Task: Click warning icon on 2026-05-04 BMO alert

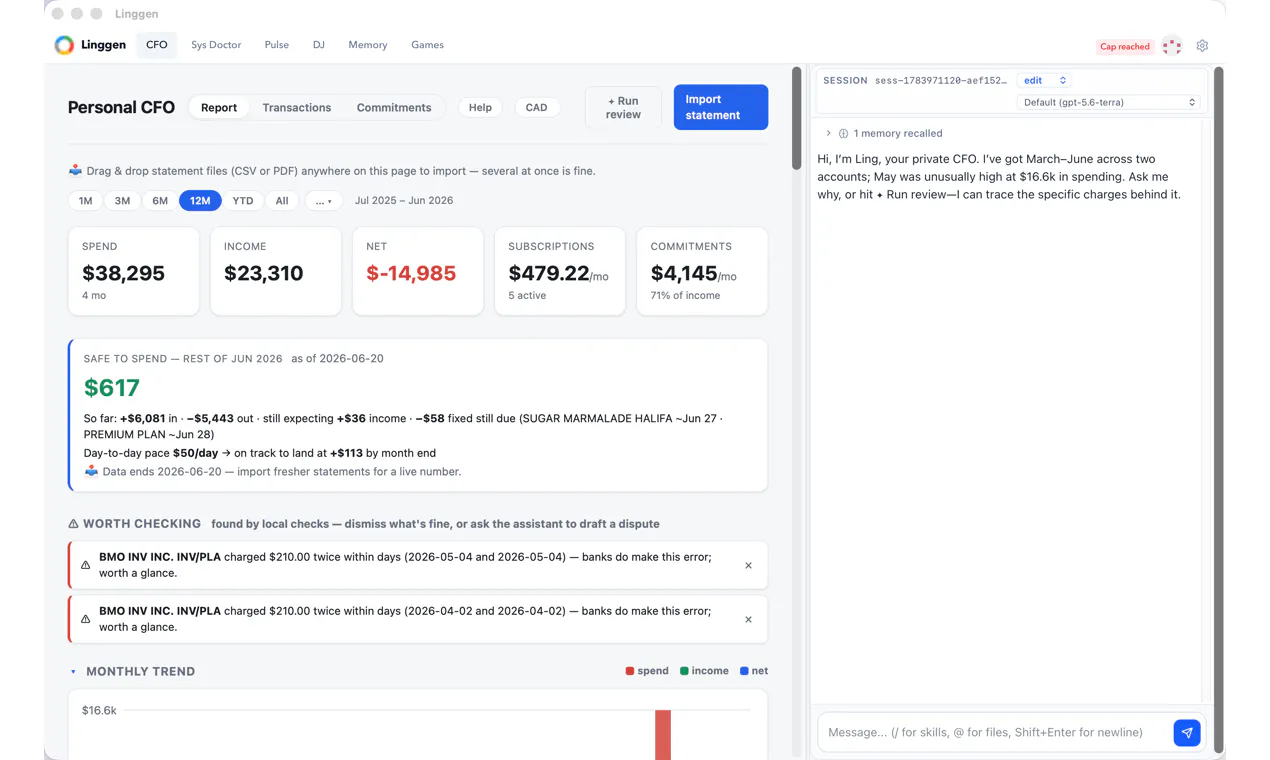Action: (x=85, y=566)
